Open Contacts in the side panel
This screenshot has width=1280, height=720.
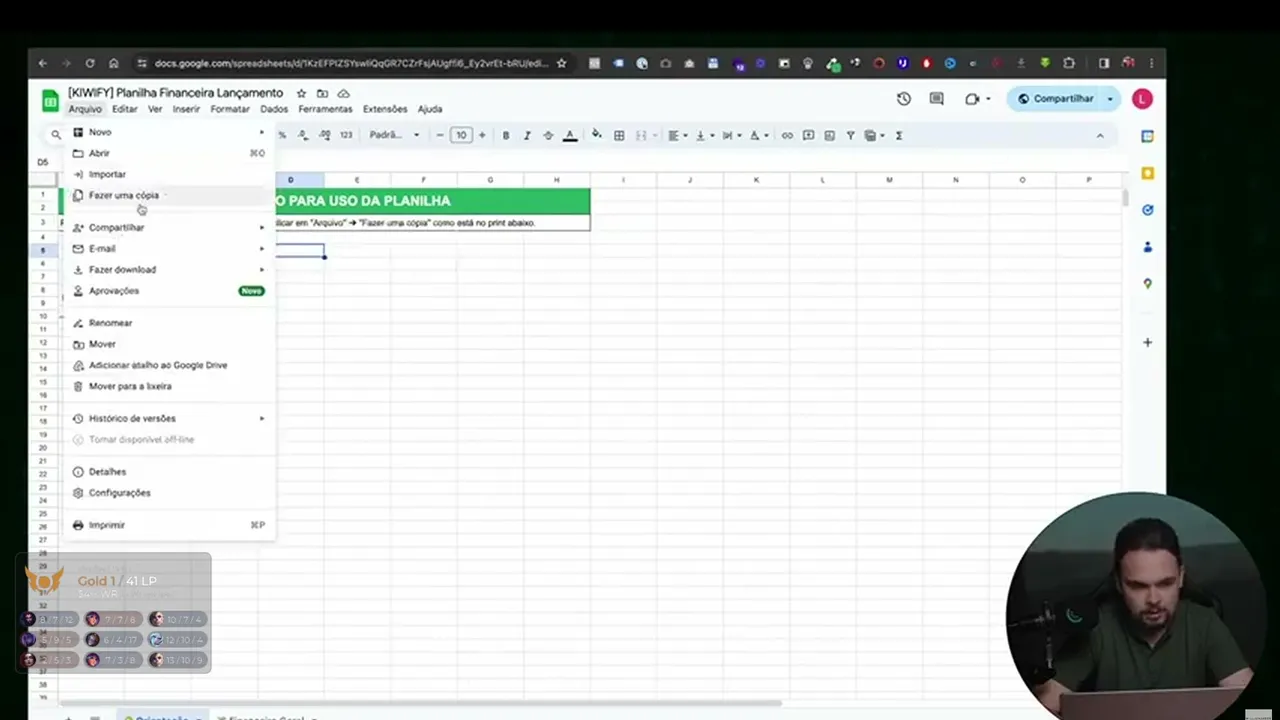[1147, 247]
